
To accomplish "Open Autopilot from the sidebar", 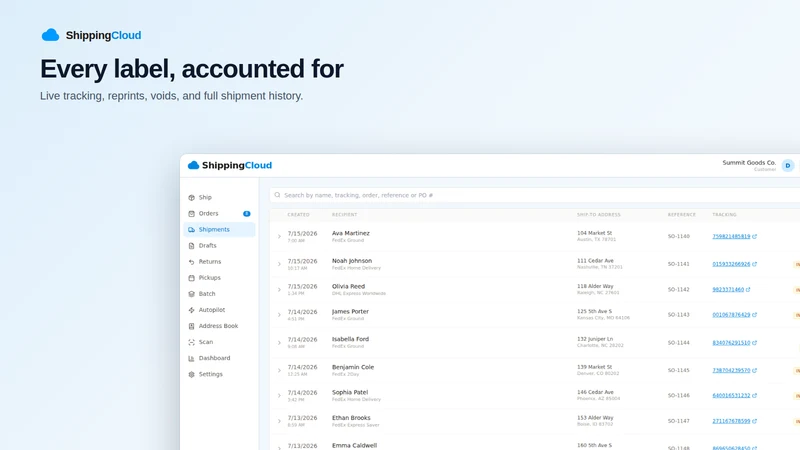I will click(219, 310).
